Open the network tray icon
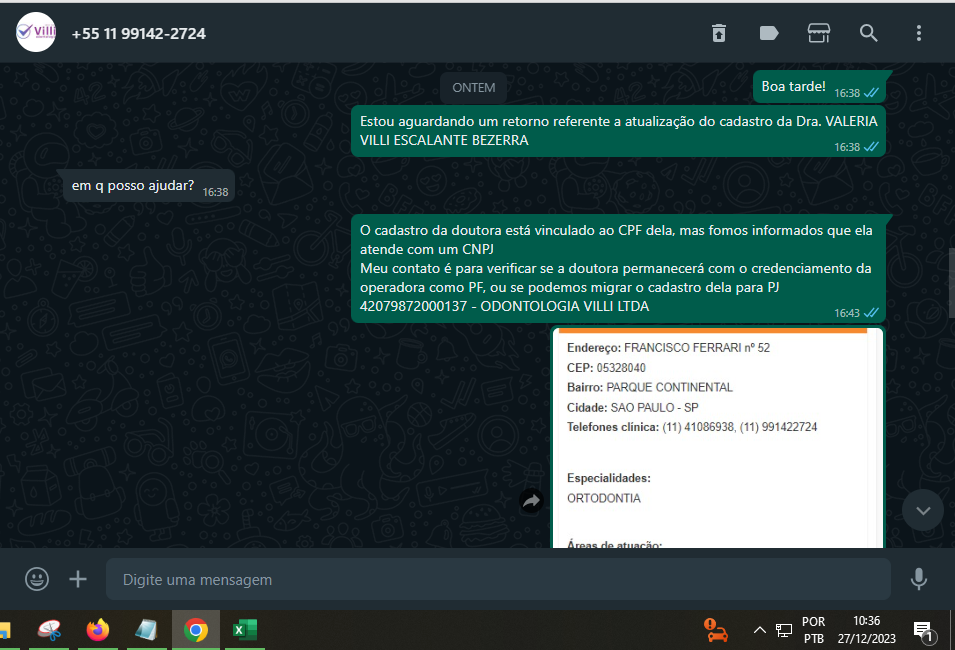The image size is (955, 650). pyautogui.click(x=784, y=630)
